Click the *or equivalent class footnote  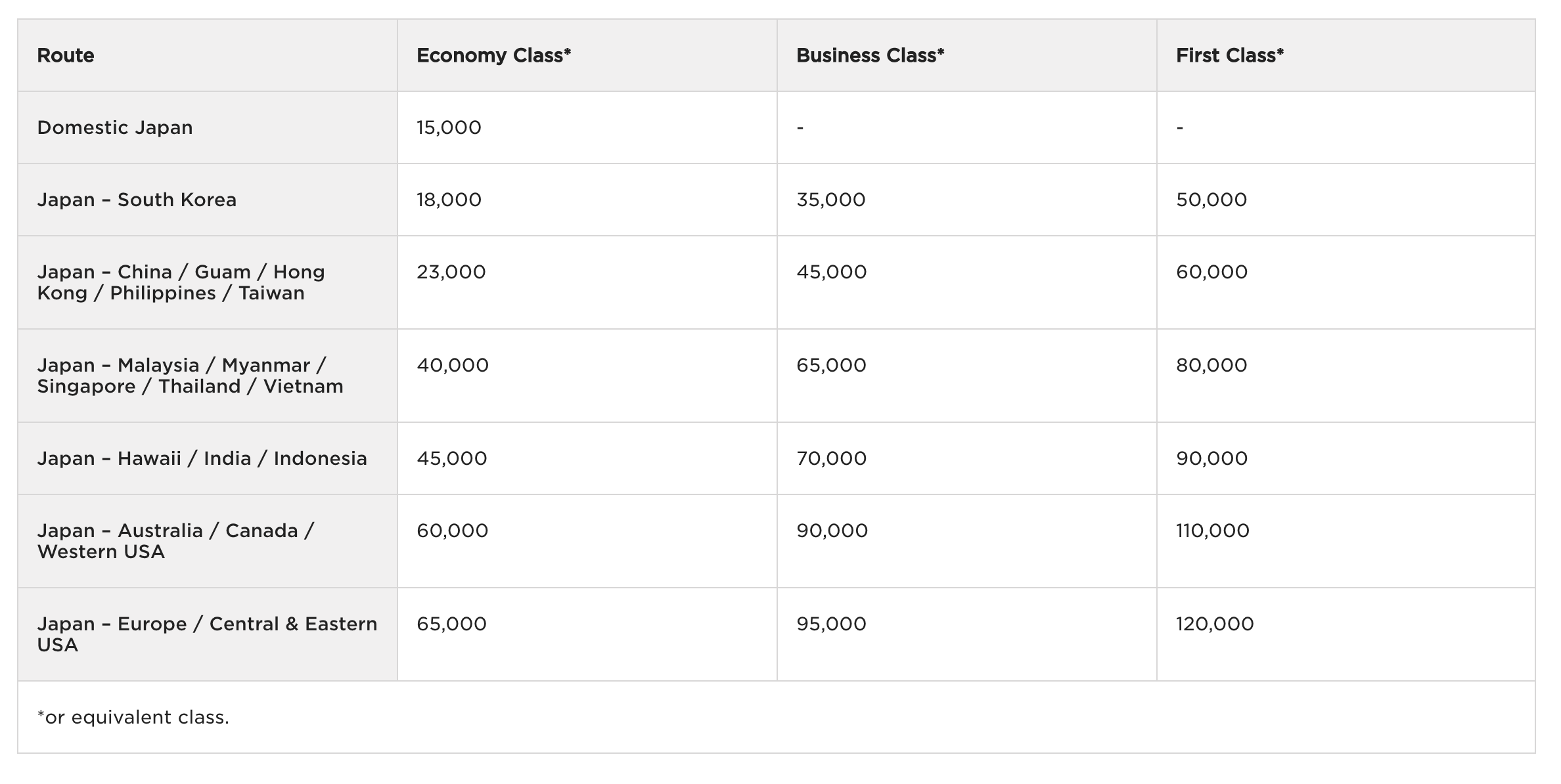click(x=133, y=717)
